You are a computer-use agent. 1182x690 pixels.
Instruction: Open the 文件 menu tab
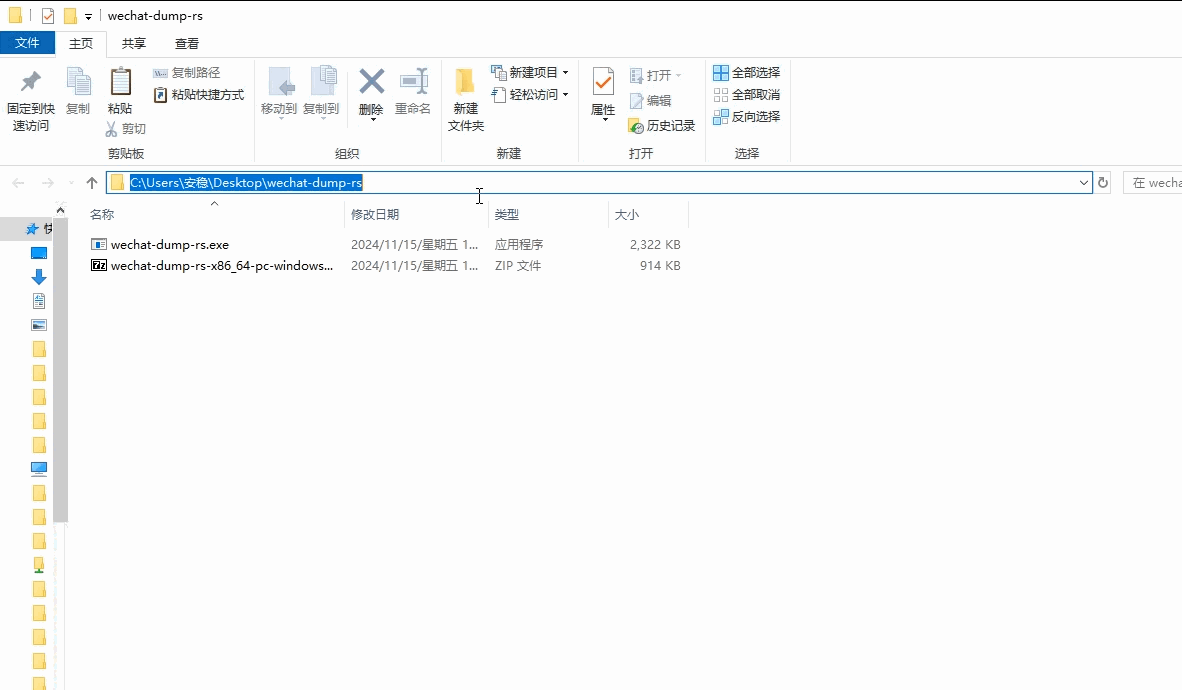point(27,43)
